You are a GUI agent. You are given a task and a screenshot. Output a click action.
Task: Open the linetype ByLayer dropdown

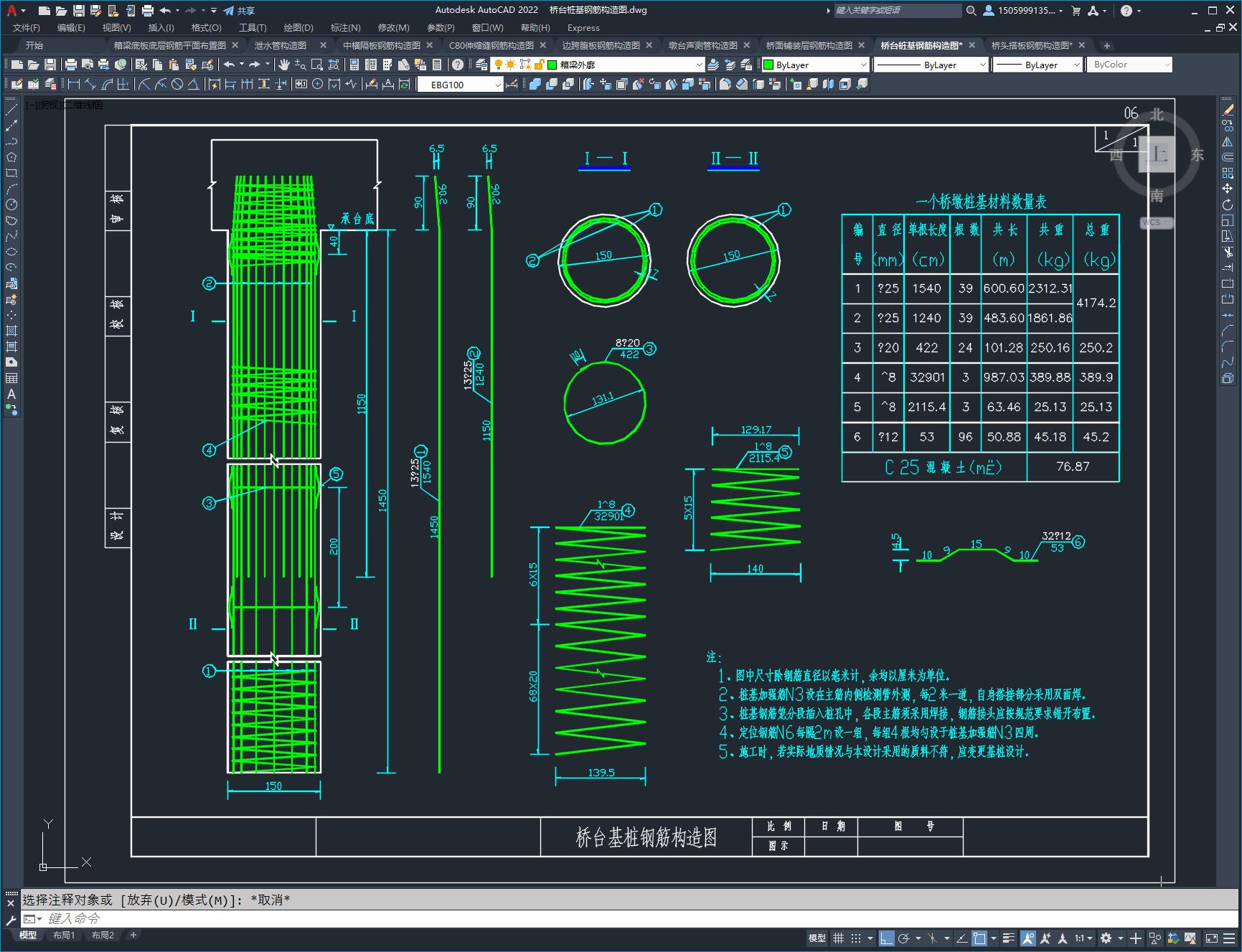pyautogui.click(x=931, y=65)
